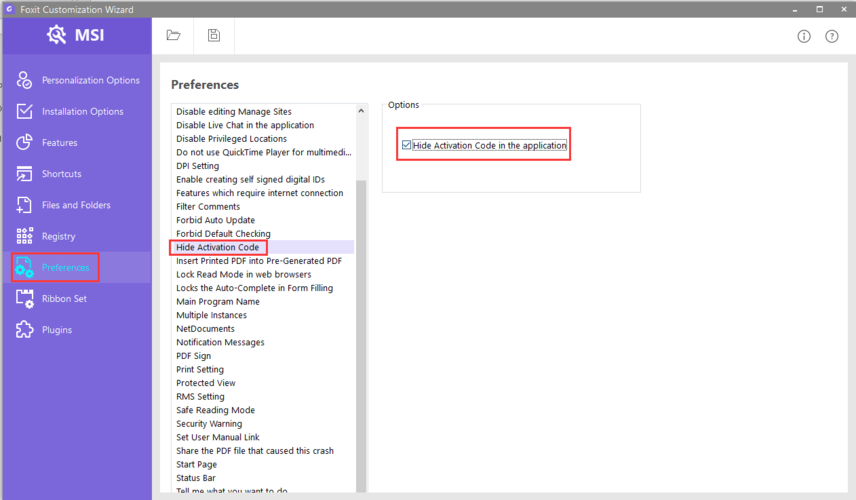Select Forbid Auto Update preference
856x500 pixels.
(x=215, y=220)
